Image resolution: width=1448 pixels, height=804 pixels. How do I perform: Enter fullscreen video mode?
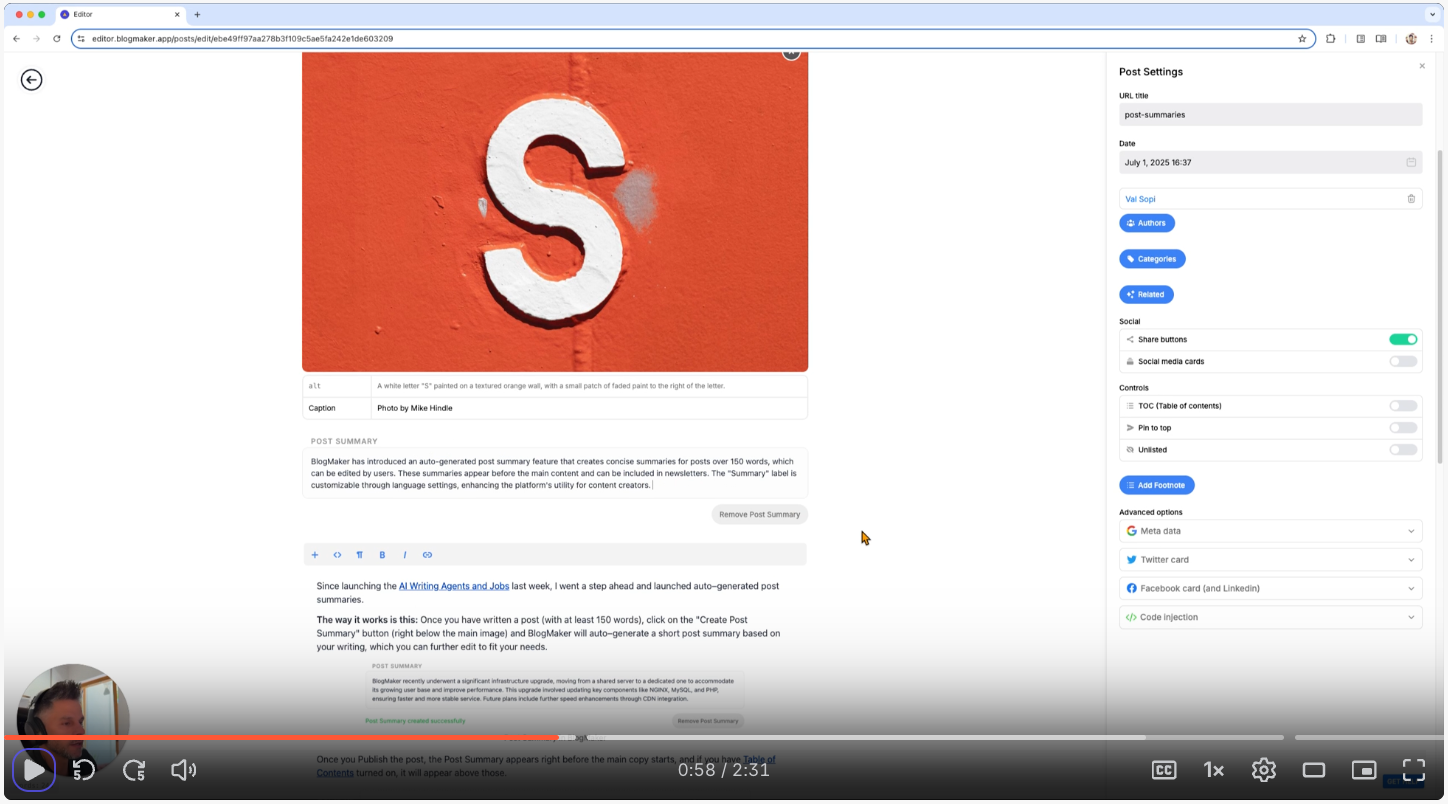pos(1414,770)
